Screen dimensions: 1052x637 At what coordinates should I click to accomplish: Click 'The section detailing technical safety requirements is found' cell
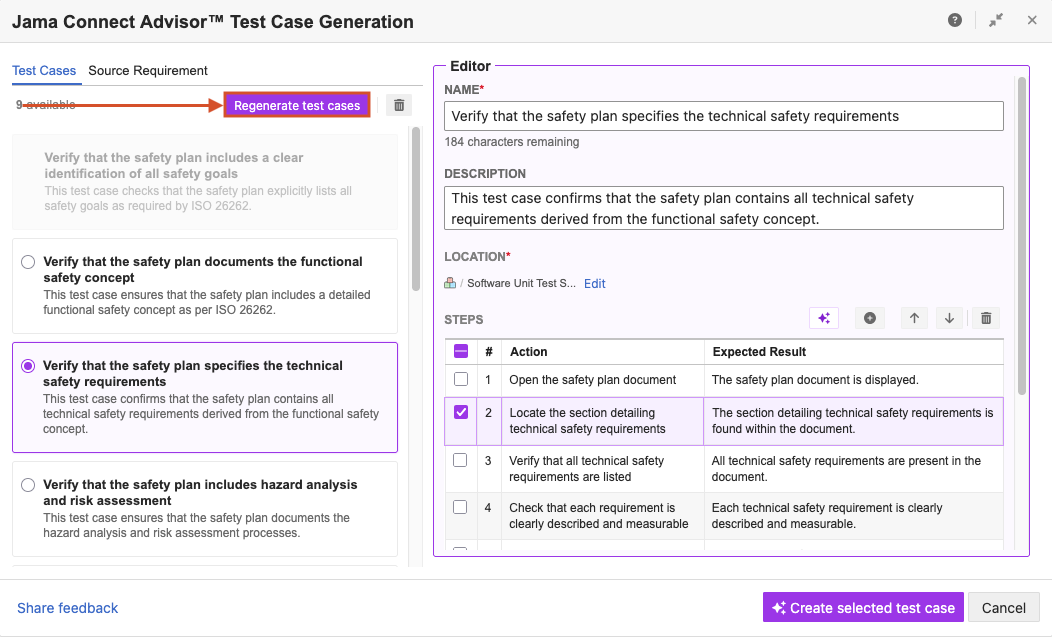point(853,421)
